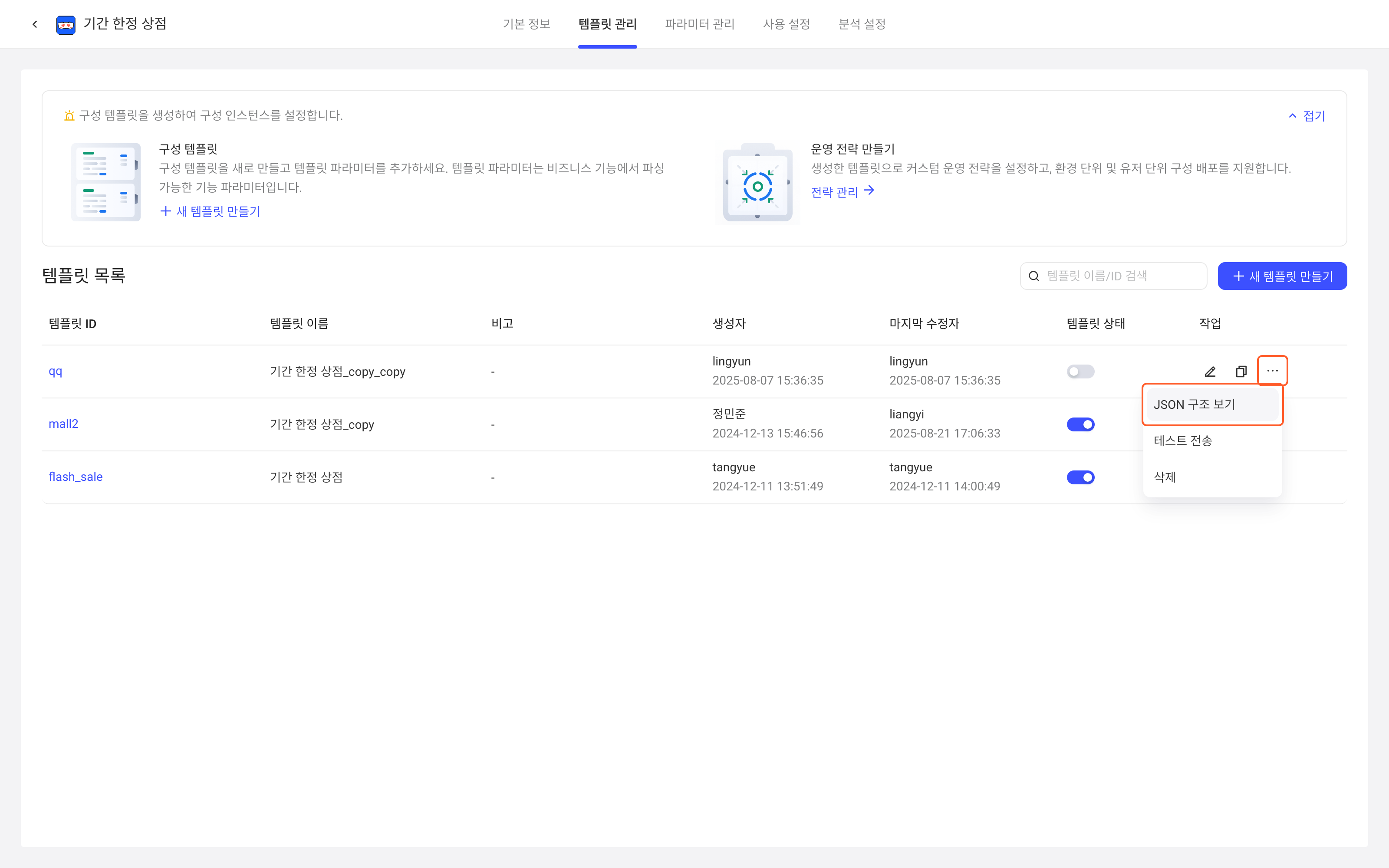Disable the mall2 template status switch
1389x868 pixels.
[x=1080, y=424]
